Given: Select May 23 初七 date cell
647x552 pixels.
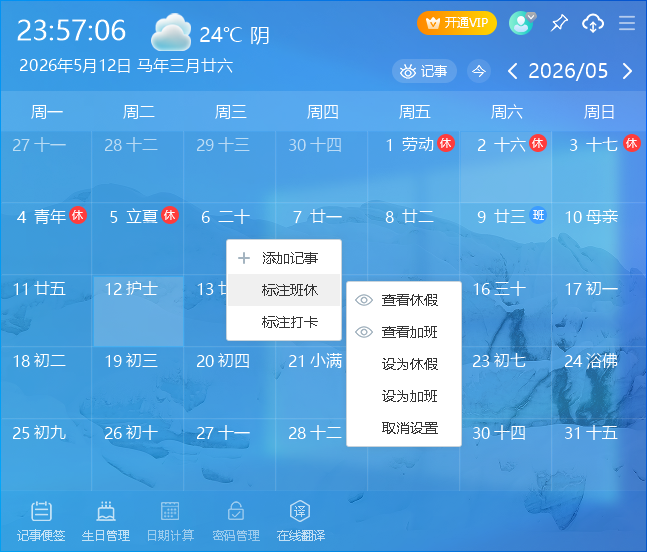Looking at the screenshot, I should click(506, 383).
